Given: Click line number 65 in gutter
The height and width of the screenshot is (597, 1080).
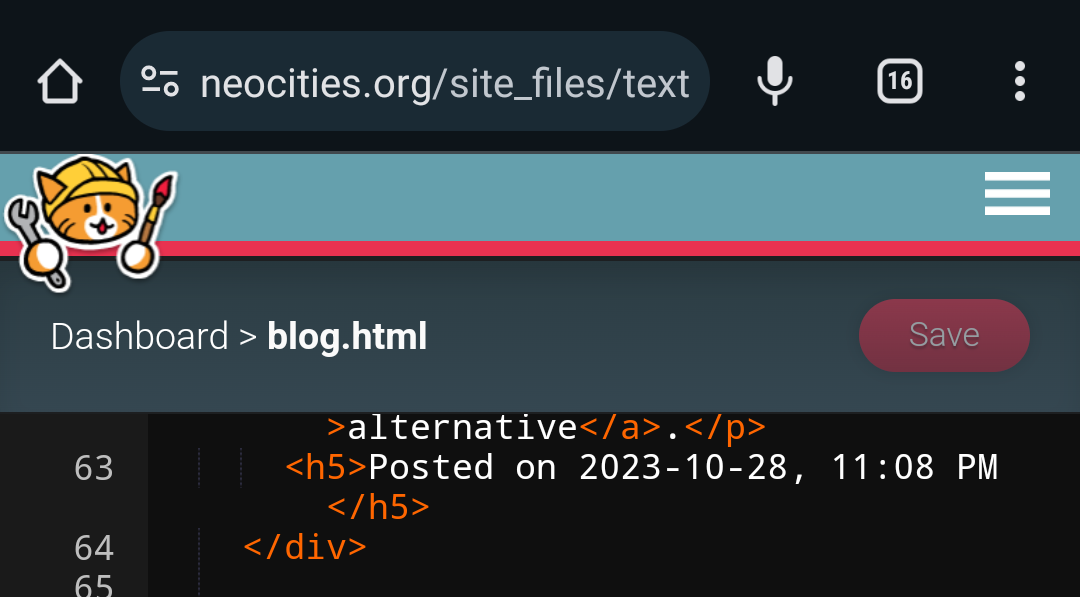Looking at the screenshot, I should click(94, 584).
